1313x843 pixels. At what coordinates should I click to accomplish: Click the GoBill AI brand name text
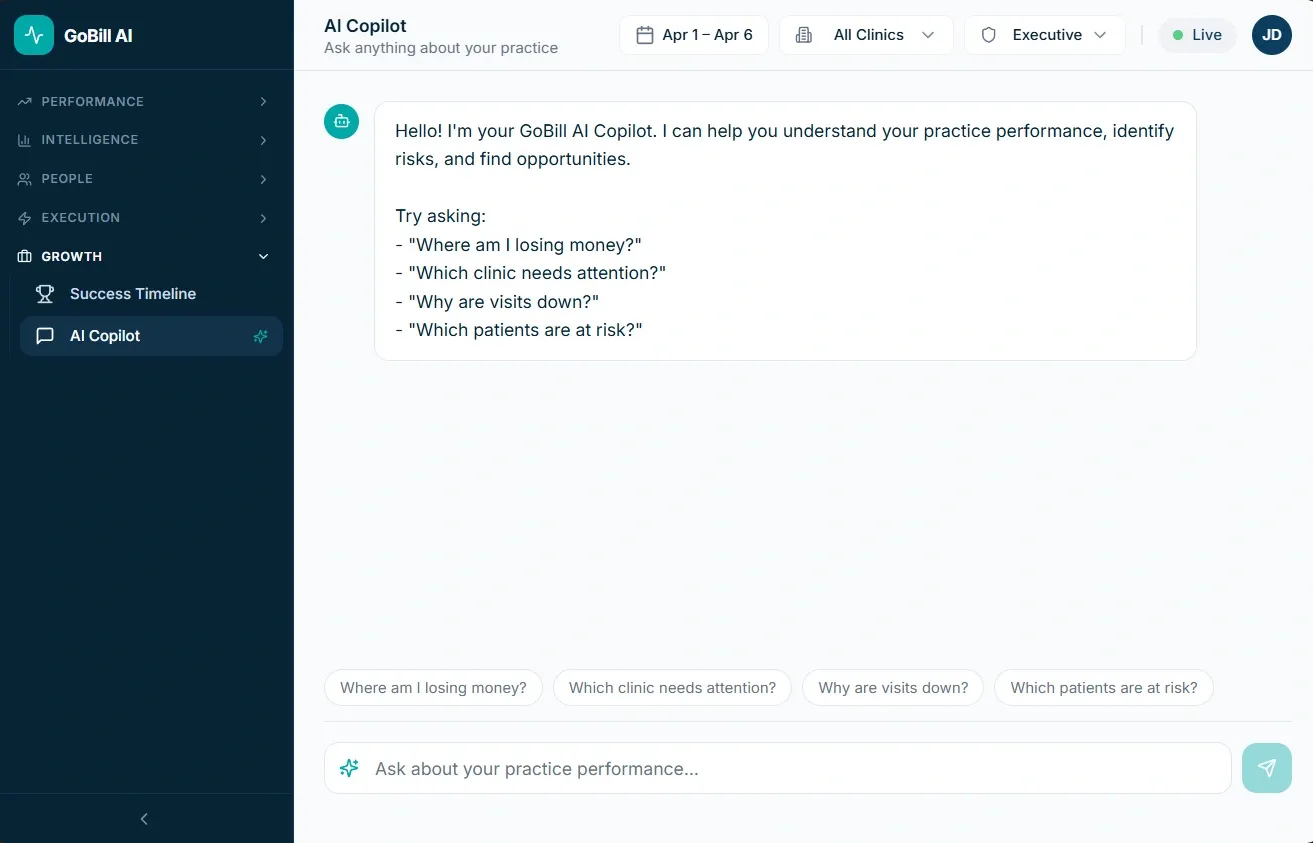[98, 35]
